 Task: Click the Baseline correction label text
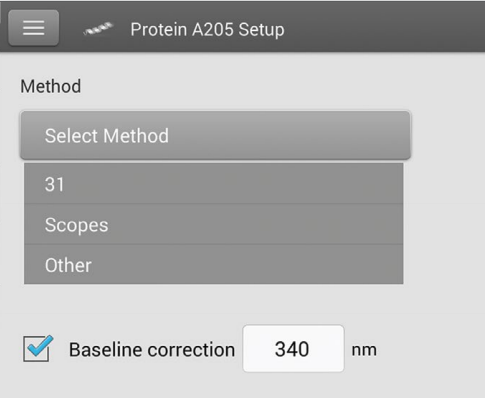pyautogui.click(x=152, y=350)
